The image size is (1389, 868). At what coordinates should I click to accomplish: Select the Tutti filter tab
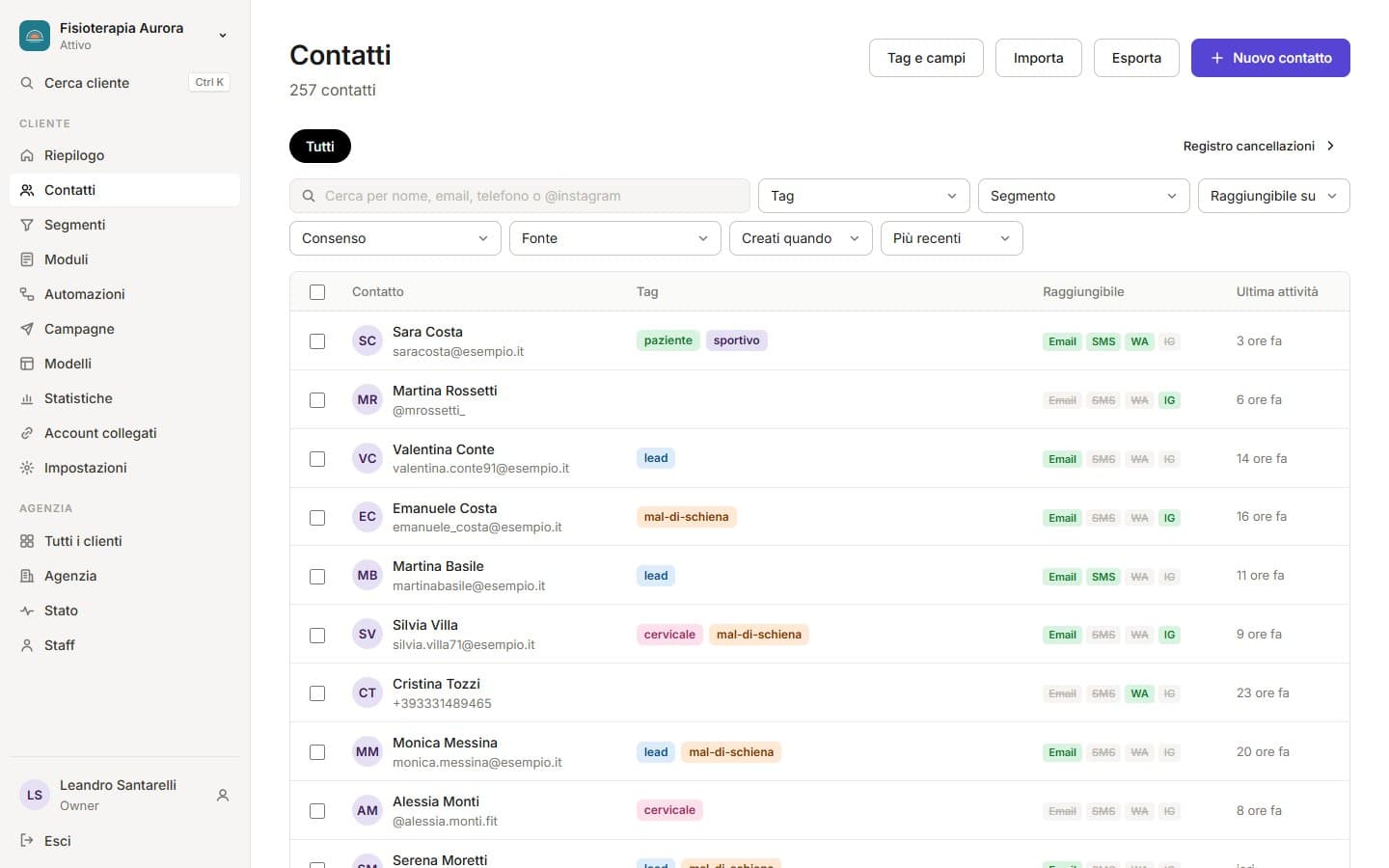point(320,147)
